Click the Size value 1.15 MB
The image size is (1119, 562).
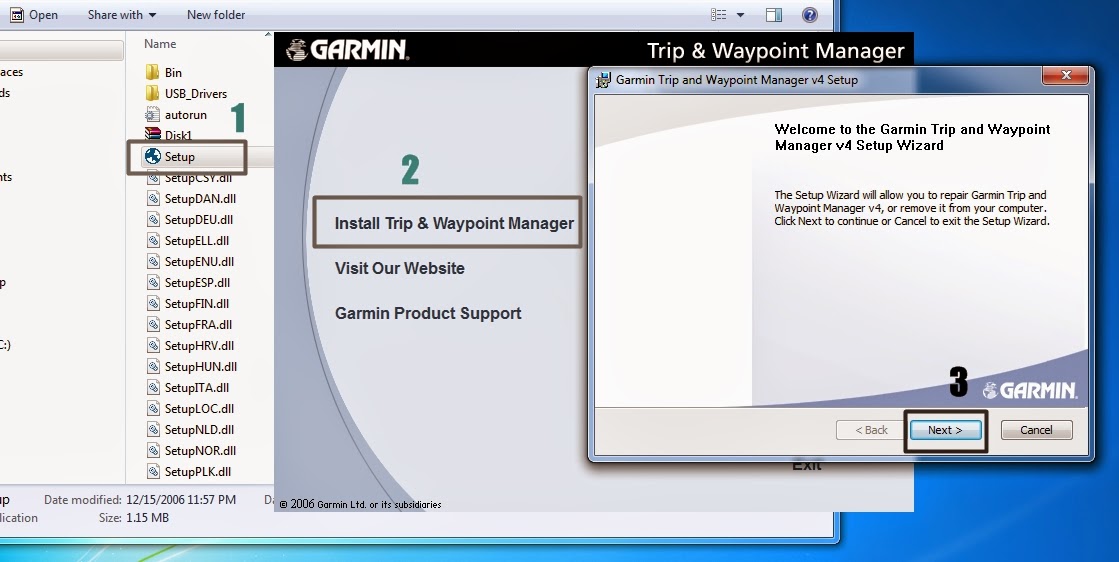tap(148, 518)
